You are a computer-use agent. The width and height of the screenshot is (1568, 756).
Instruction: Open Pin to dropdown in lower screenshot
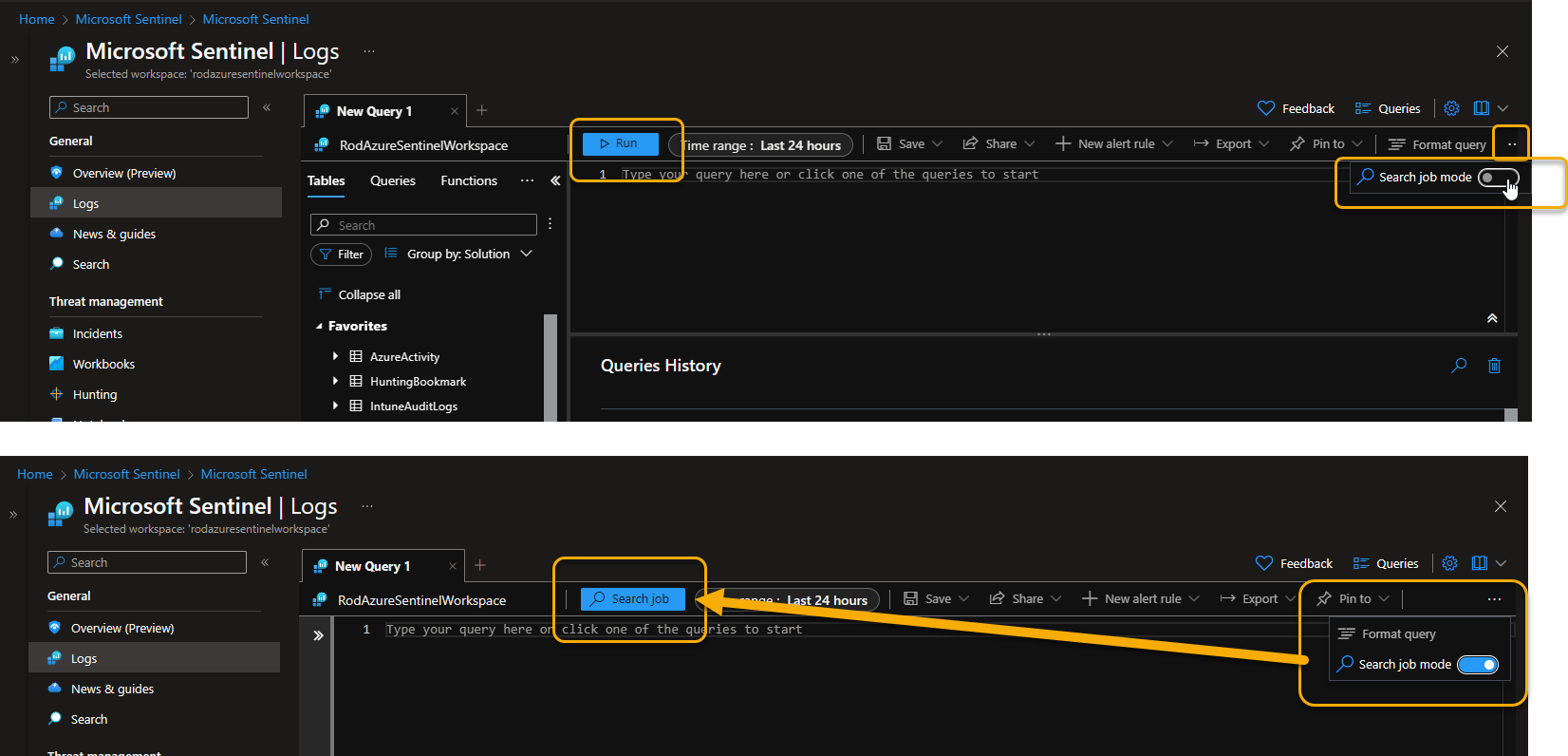click(x=1353, y=599)
